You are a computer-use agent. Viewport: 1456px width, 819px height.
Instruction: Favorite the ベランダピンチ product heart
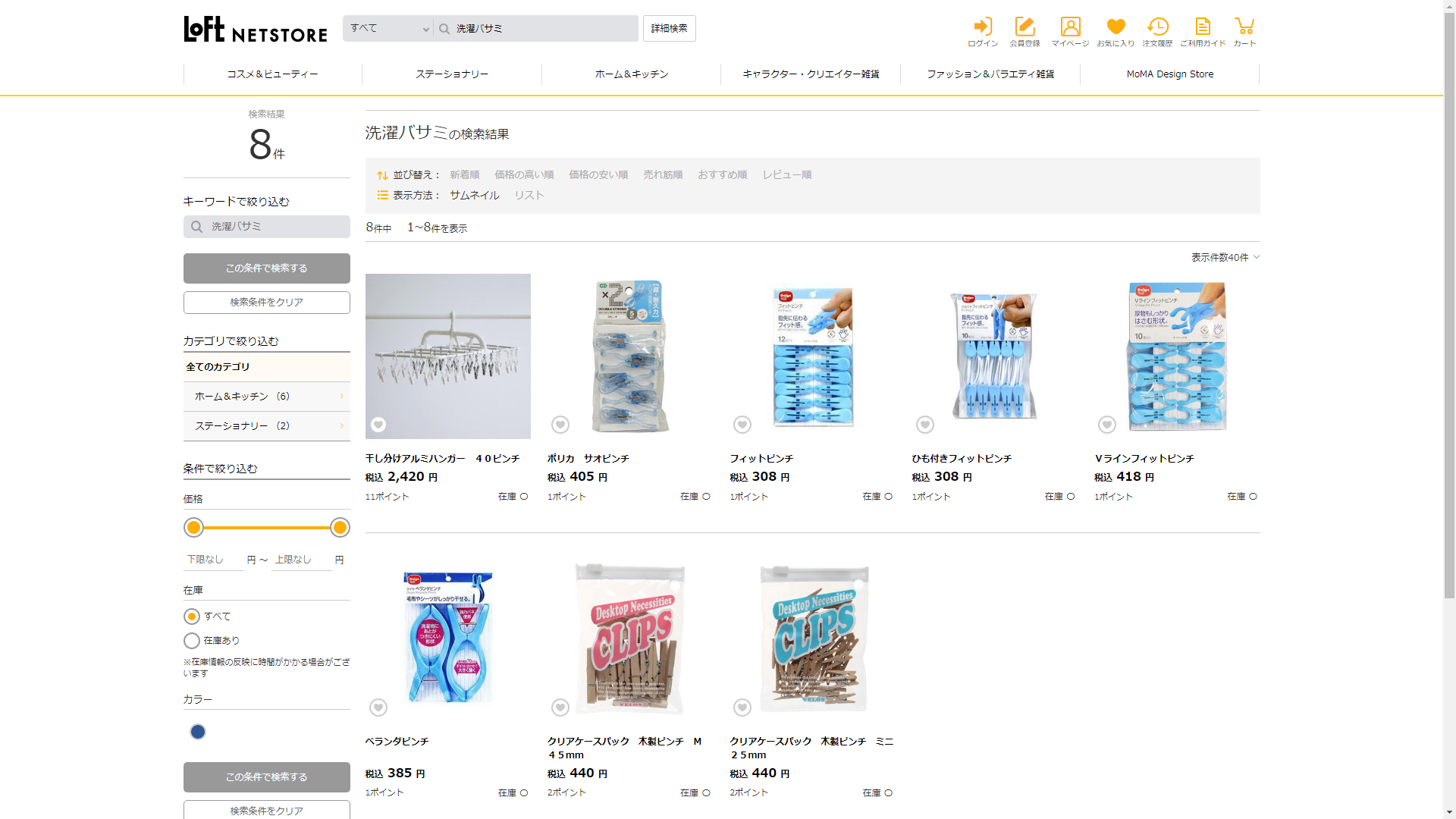[x=378, y=708]
